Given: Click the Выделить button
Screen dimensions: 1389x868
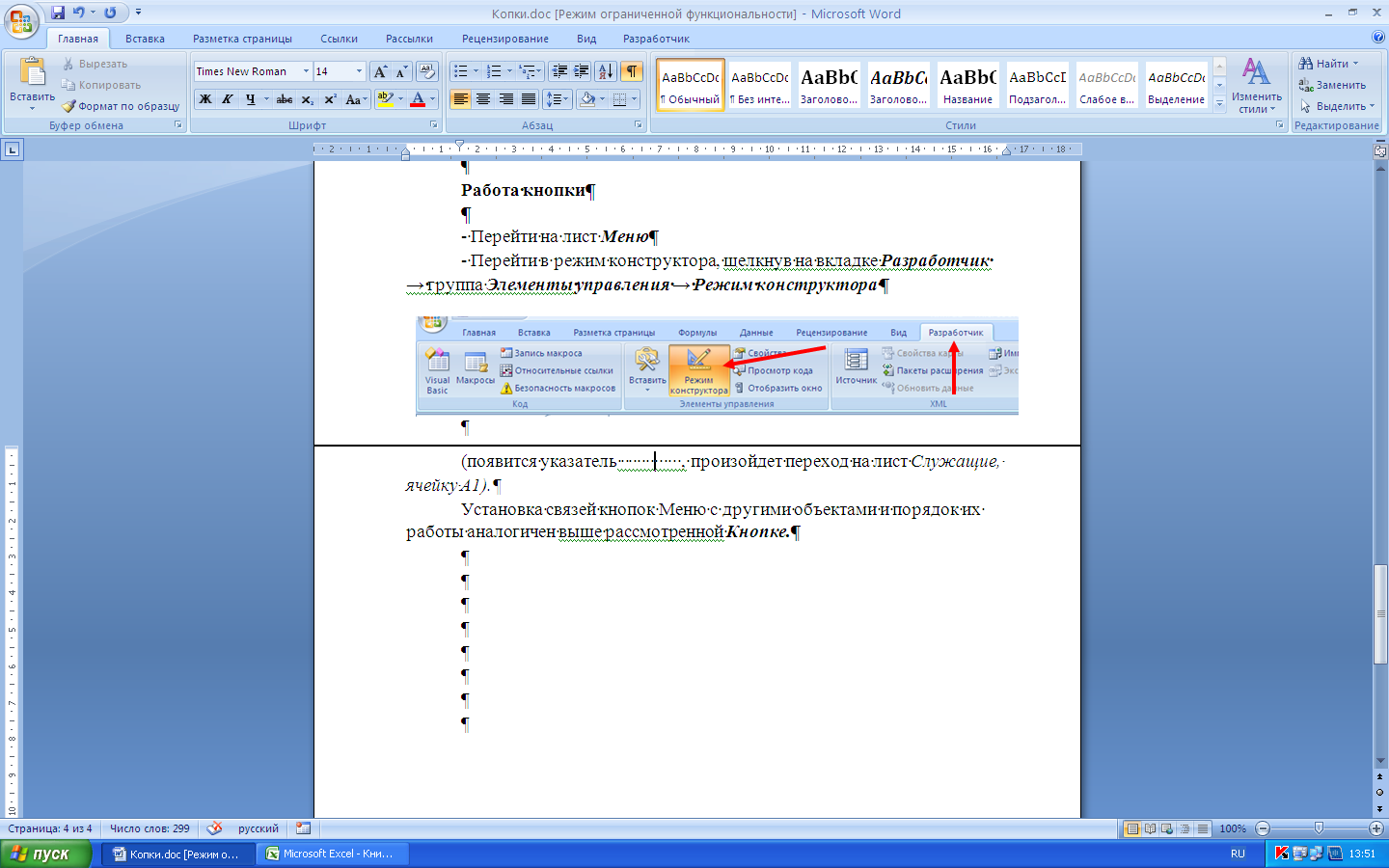Looking at the screenshot, I should [x=1336, y=106].
